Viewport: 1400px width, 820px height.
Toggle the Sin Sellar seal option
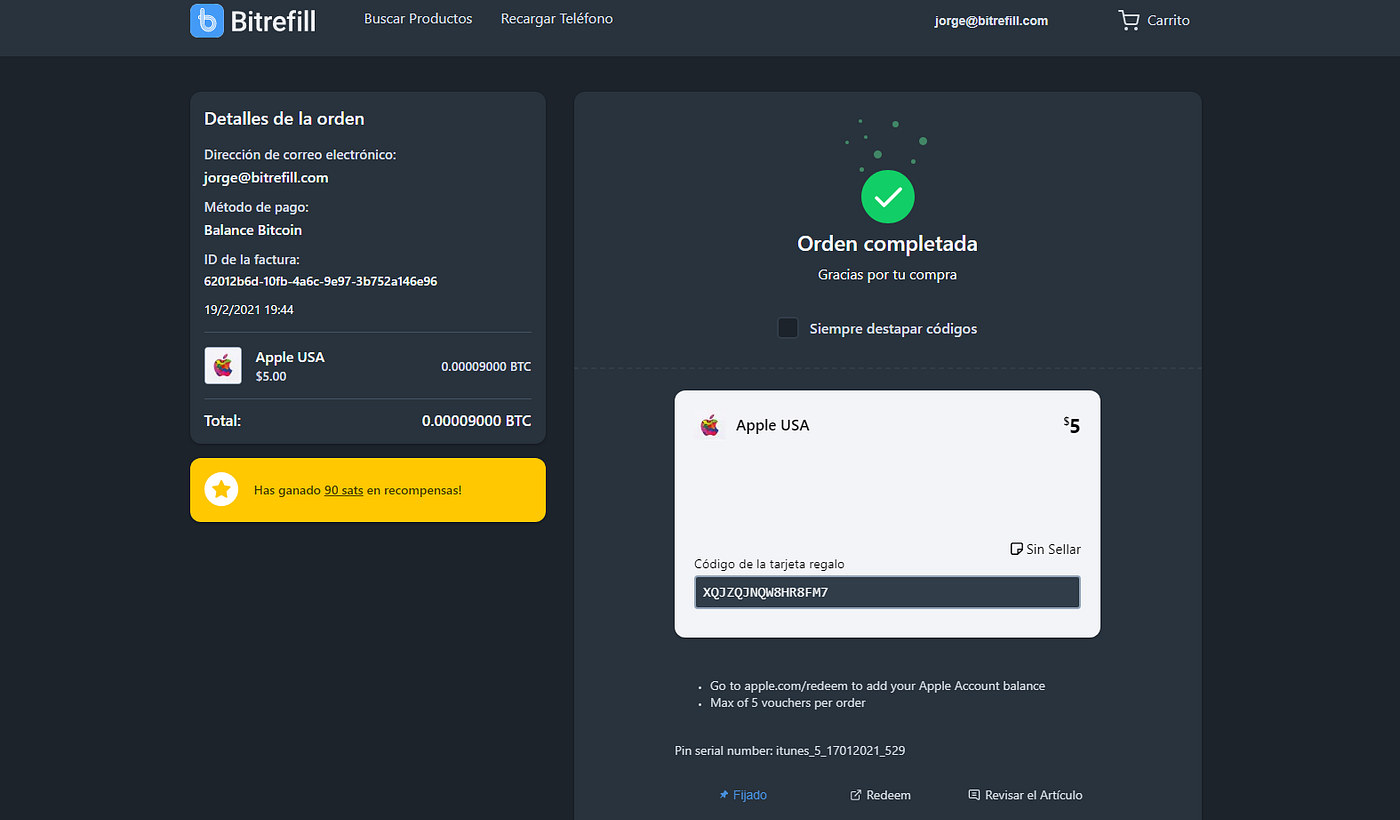coord(1045,549)
